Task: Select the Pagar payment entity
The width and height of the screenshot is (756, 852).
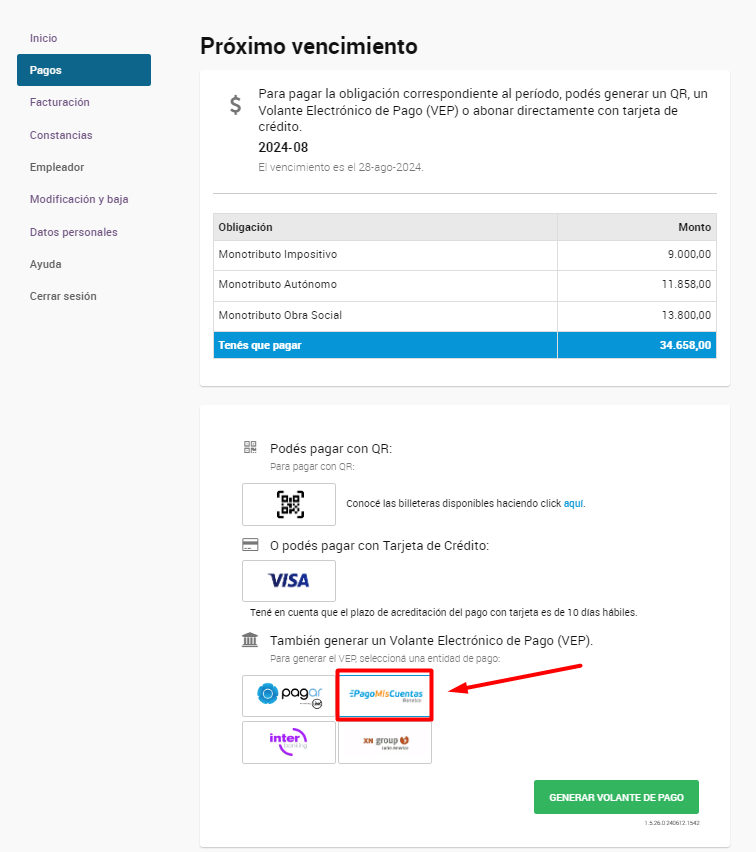Action: point(289,696)
